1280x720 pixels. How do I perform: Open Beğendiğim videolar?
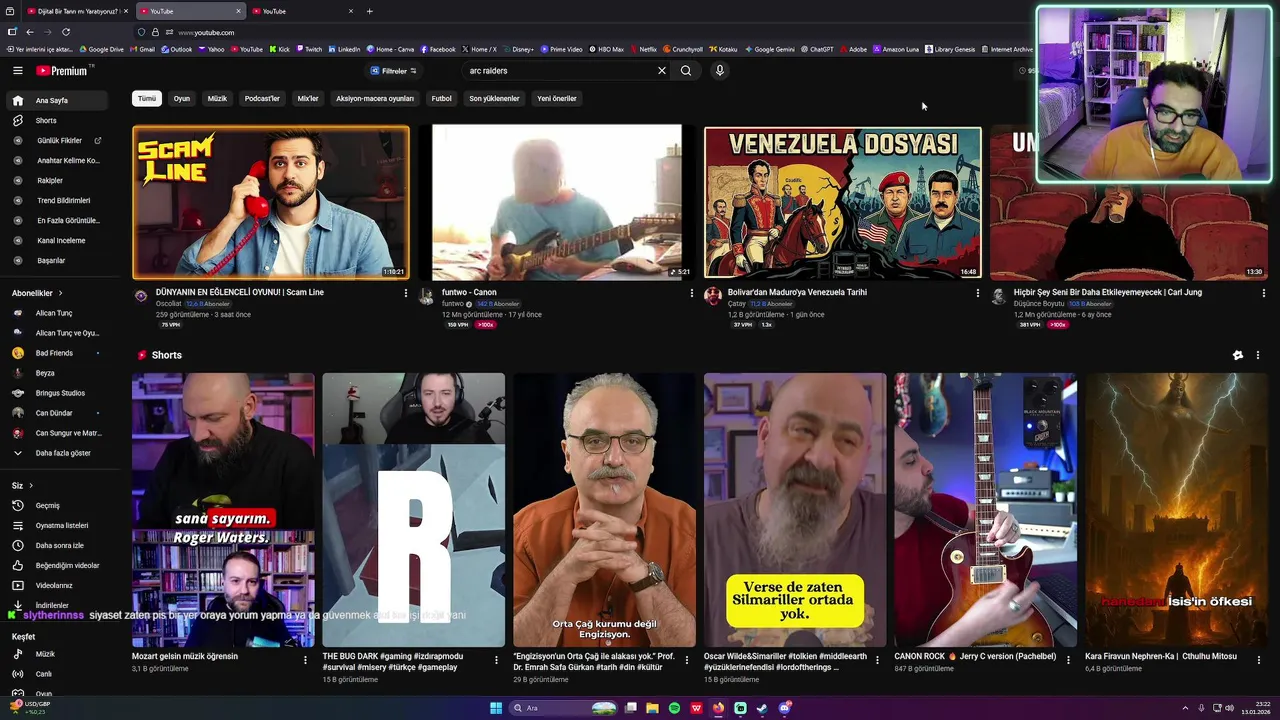pyautogui.click(x=56, y=566)
